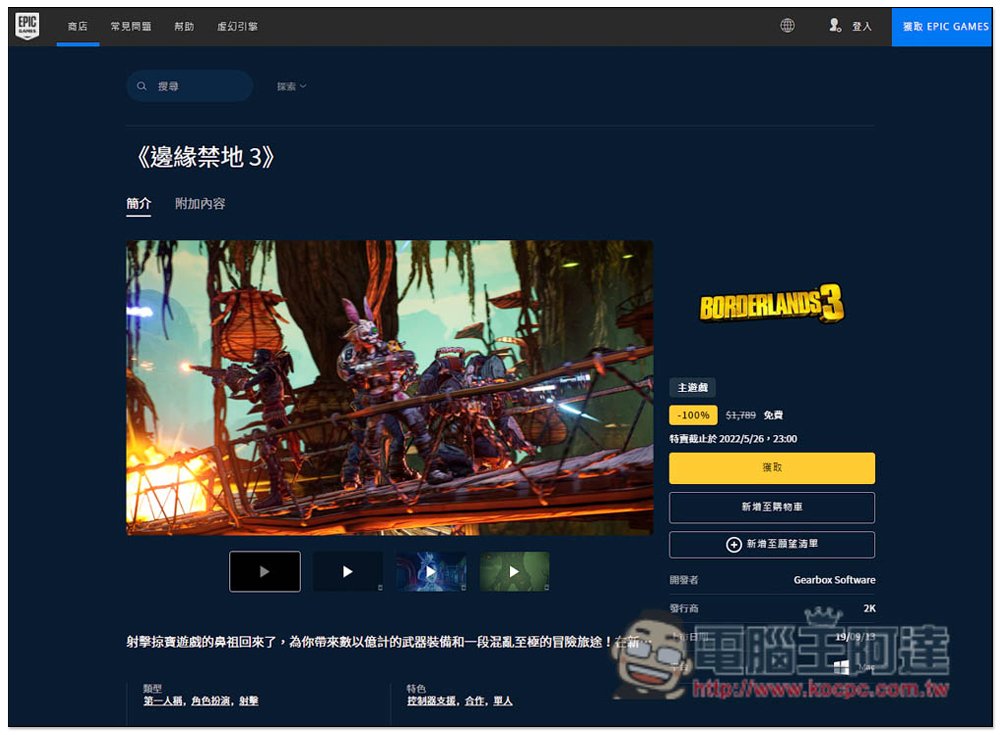
Task: Click the $1,789 original price
Action: click(x=740, y=415)
